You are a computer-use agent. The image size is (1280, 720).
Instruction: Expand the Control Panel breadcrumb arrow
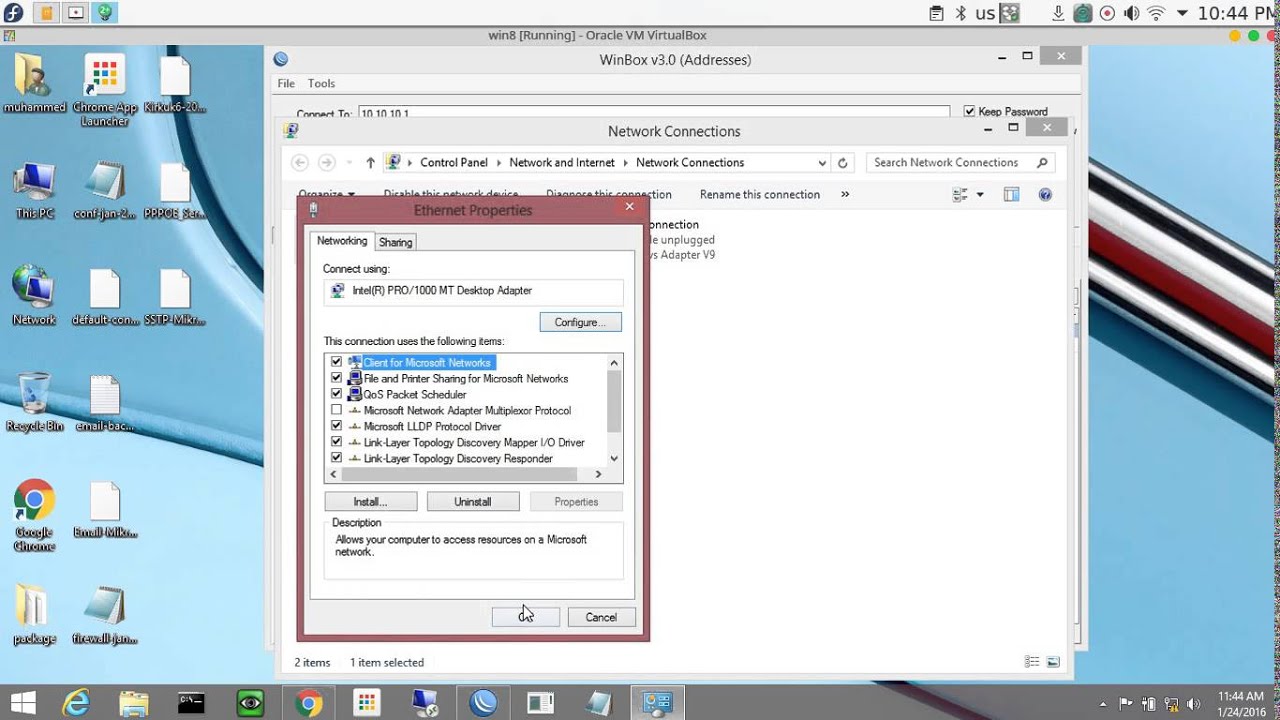pos(499,162)
